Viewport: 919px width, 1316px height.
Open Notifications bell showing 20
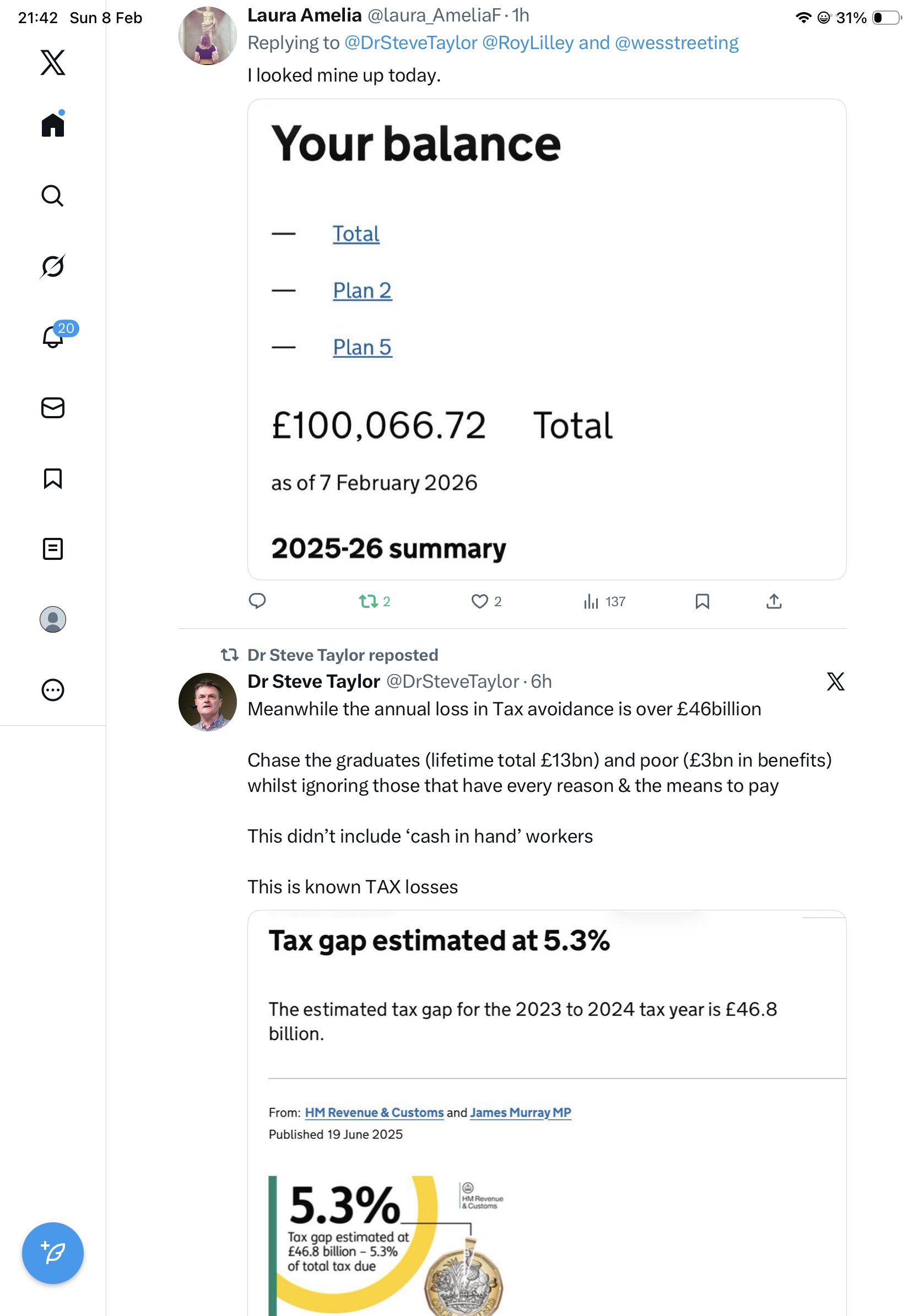click(x=53, y=337)
